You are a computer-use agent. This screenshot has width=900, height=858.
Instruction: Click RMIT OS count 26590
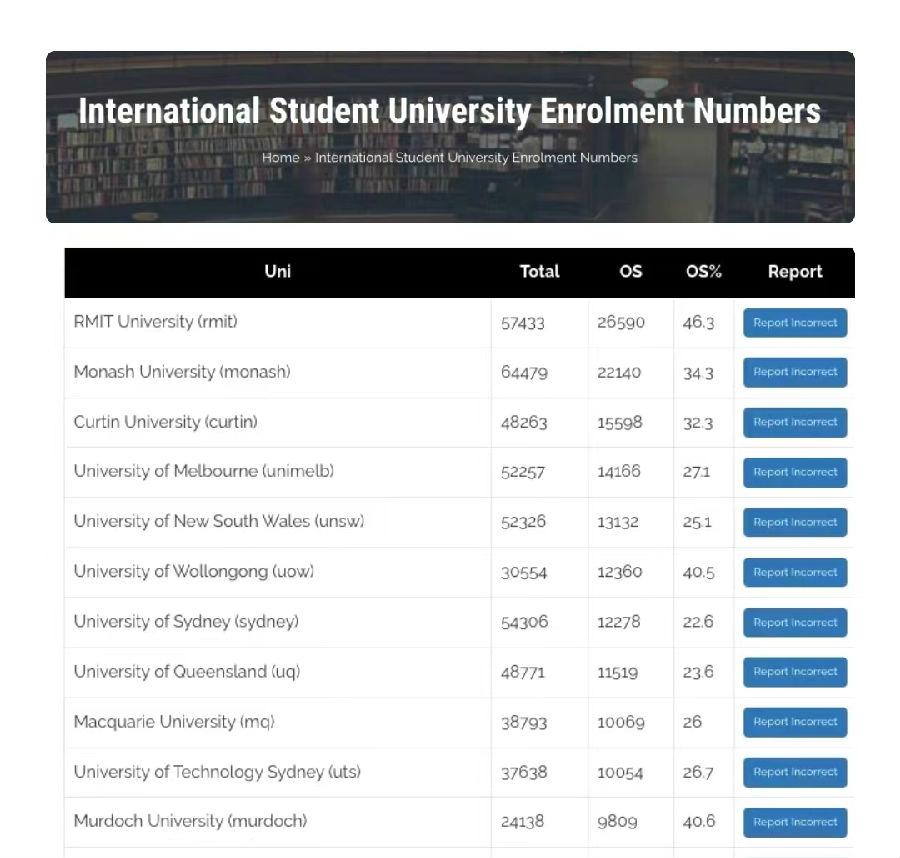click(x=621, y=323)
